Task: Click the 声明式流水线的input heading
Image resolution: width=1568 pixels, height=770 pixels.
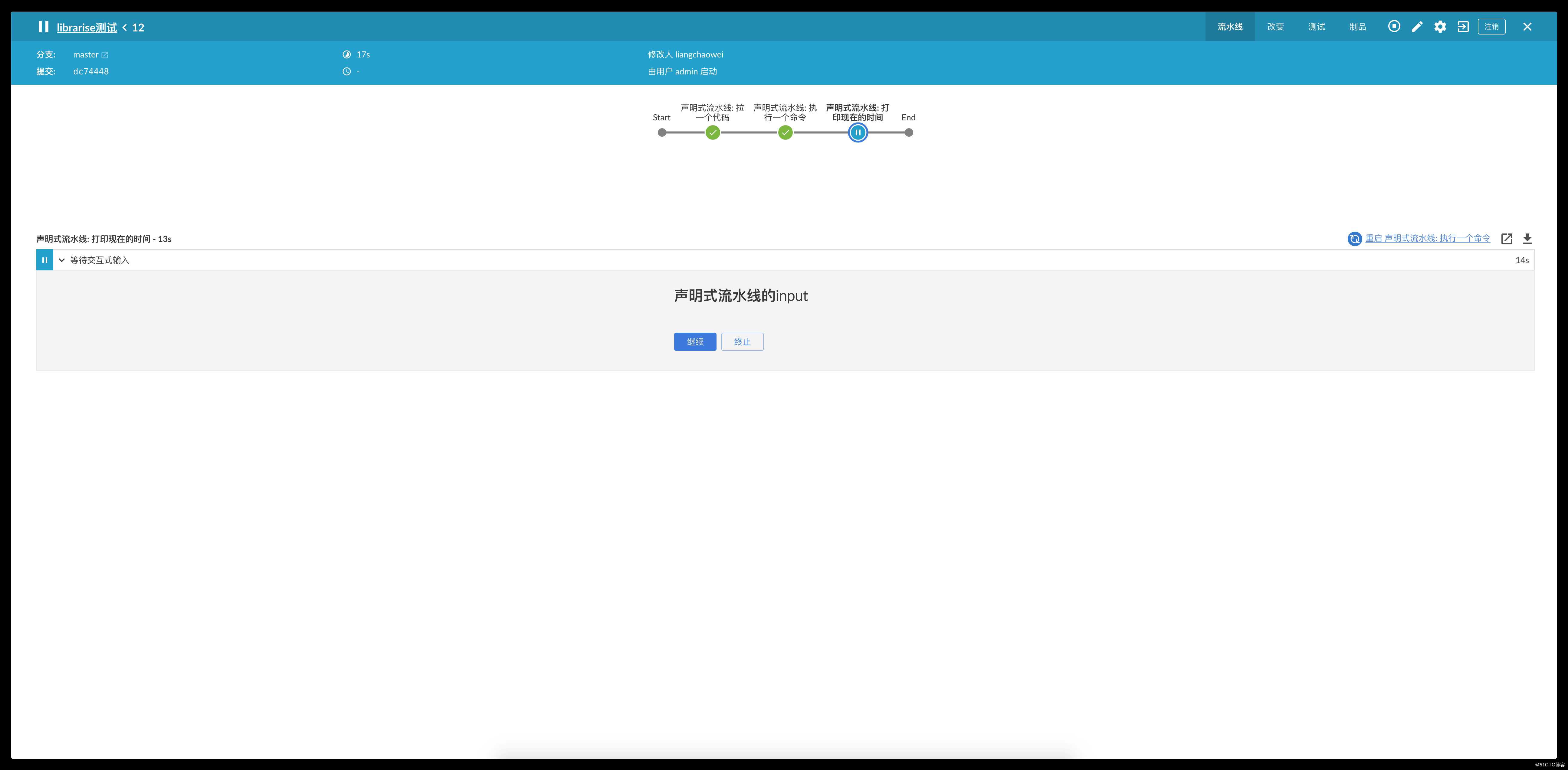Action: pos(741,296)
